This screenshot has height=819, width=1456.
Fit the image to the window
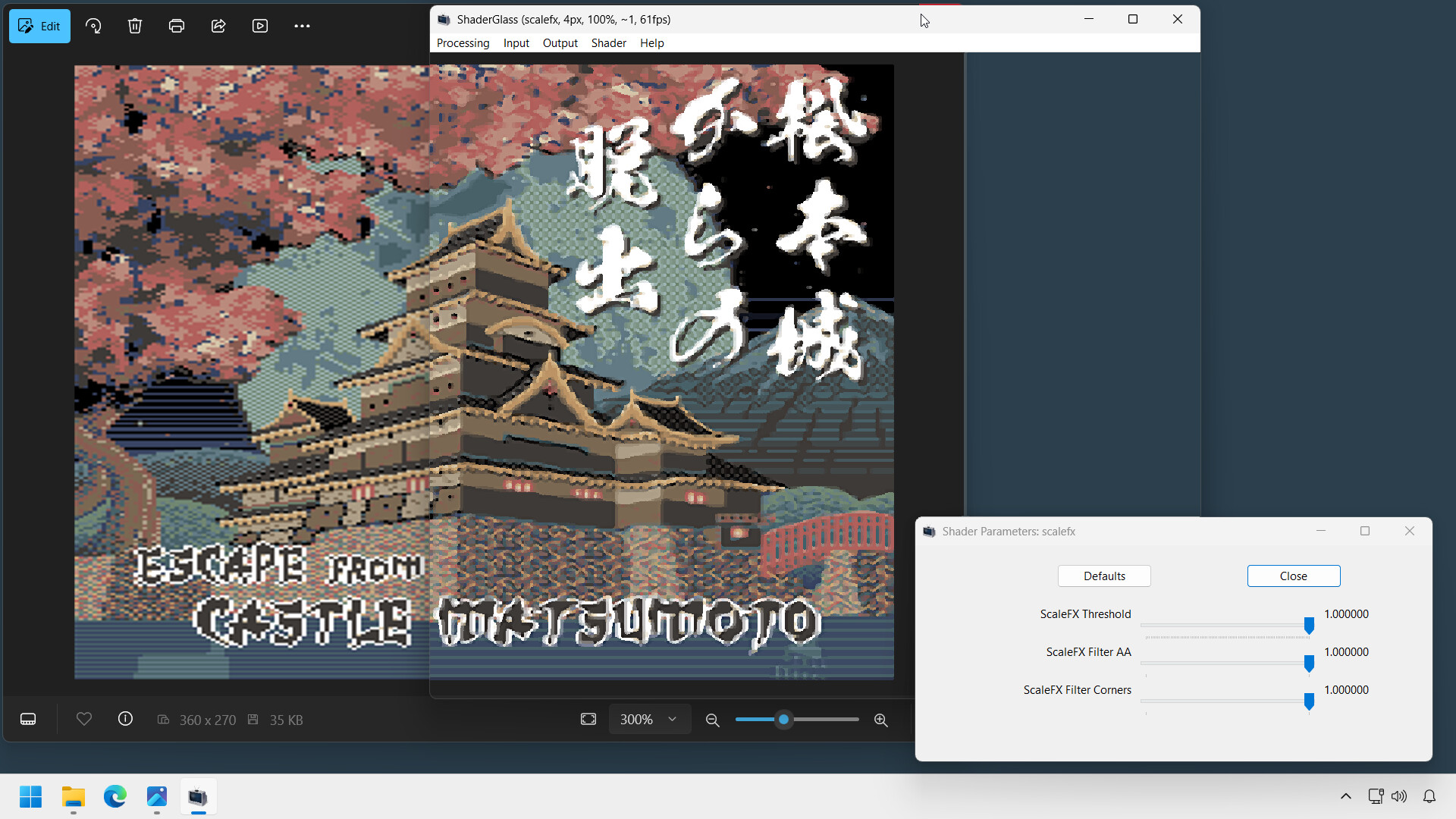pyautogui.click(x=588, y=719)
